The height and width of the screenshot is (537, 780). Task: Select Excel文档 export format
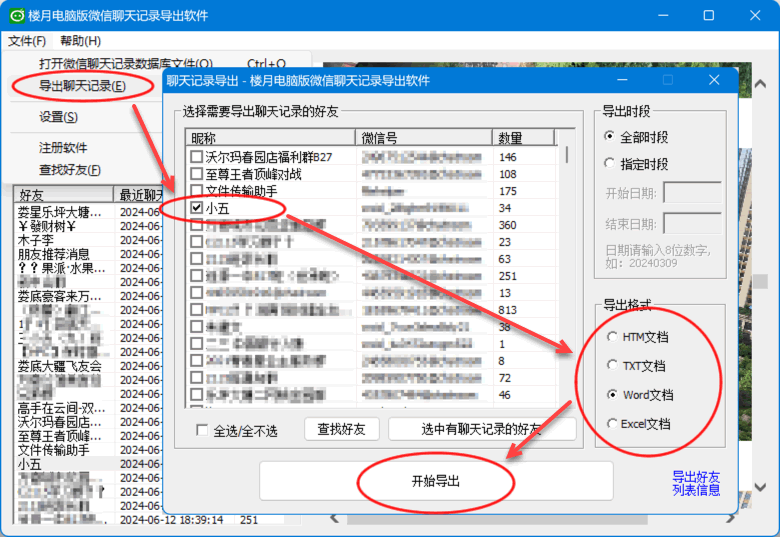click(x=612, y=423)
